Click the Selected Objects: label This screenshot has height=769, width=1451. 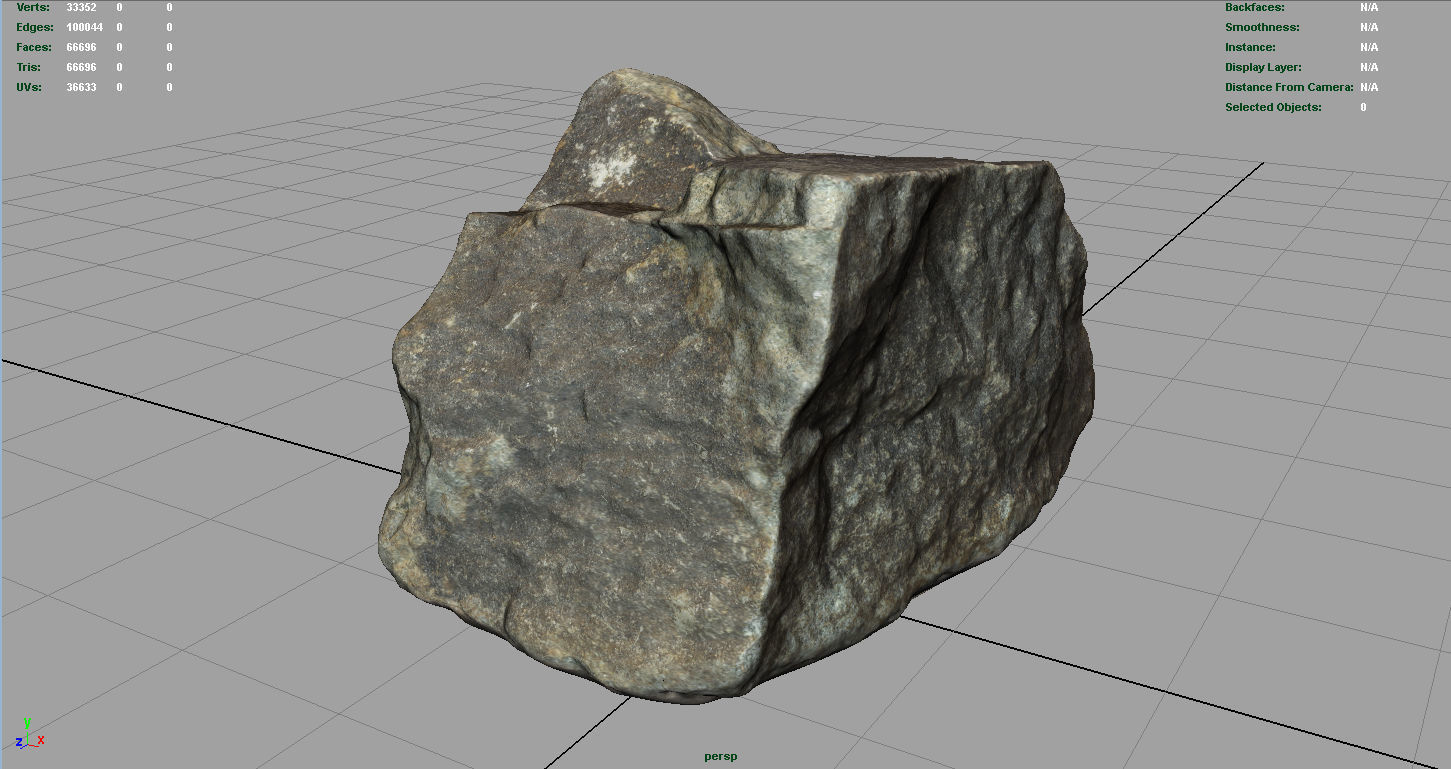click(x=1273, y=107)
